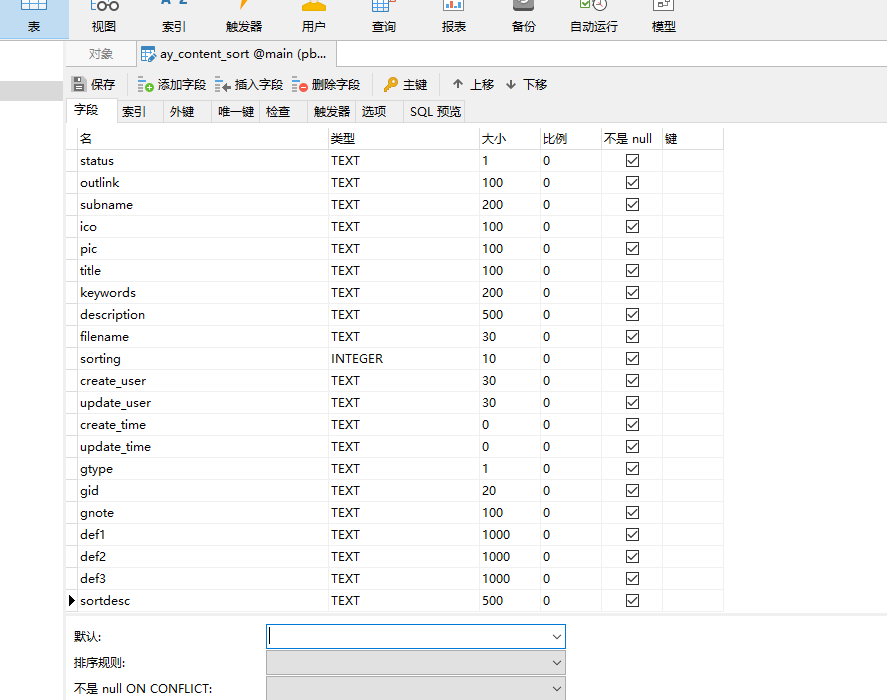Toggle 不是 null checkbox for keywords
Image resolution: width=887 pixels, height=700 pixels.
632,293
